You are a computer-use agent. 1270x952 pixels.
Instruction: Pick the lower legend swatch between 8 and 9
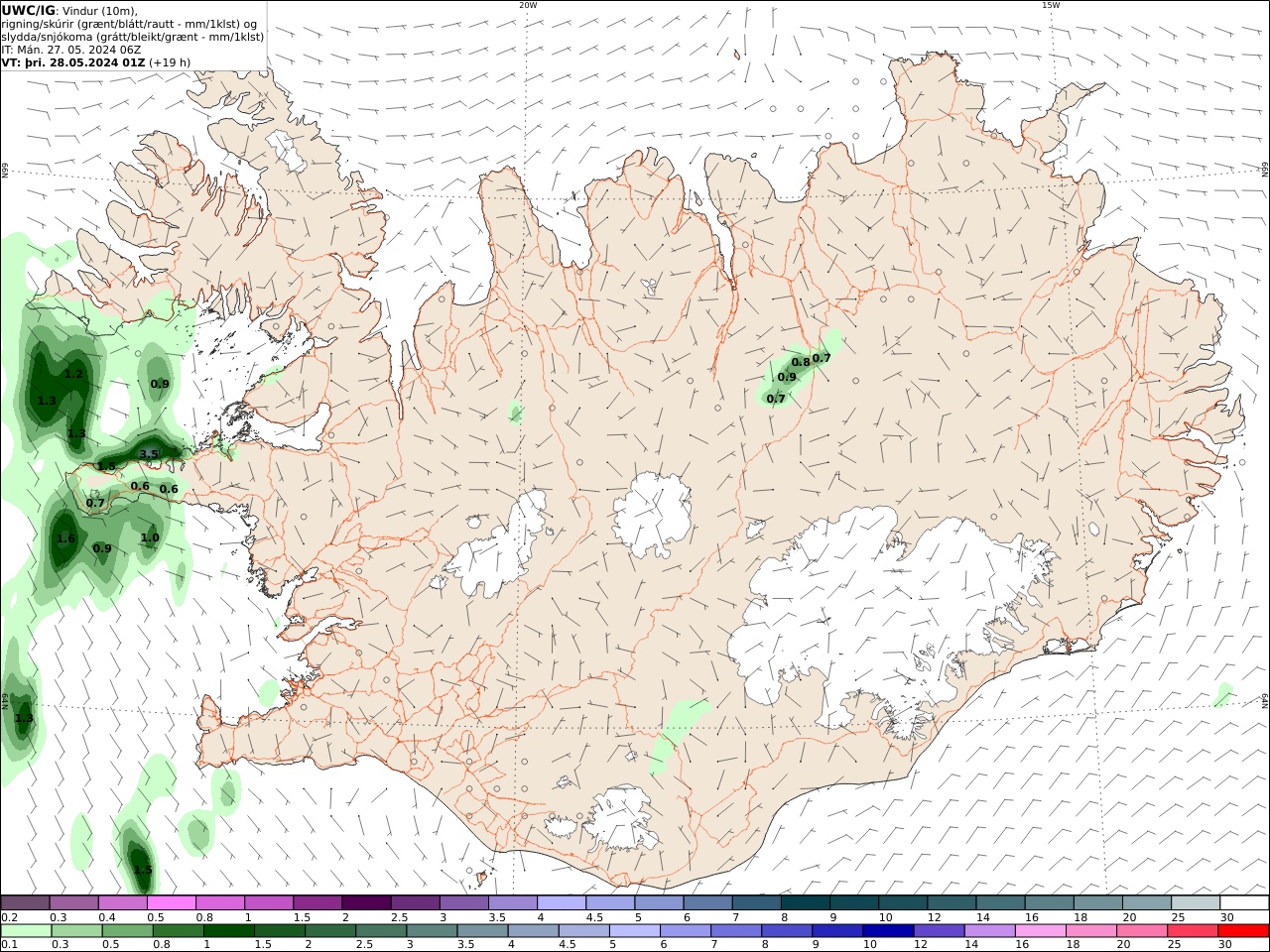(x=786, y=930)
